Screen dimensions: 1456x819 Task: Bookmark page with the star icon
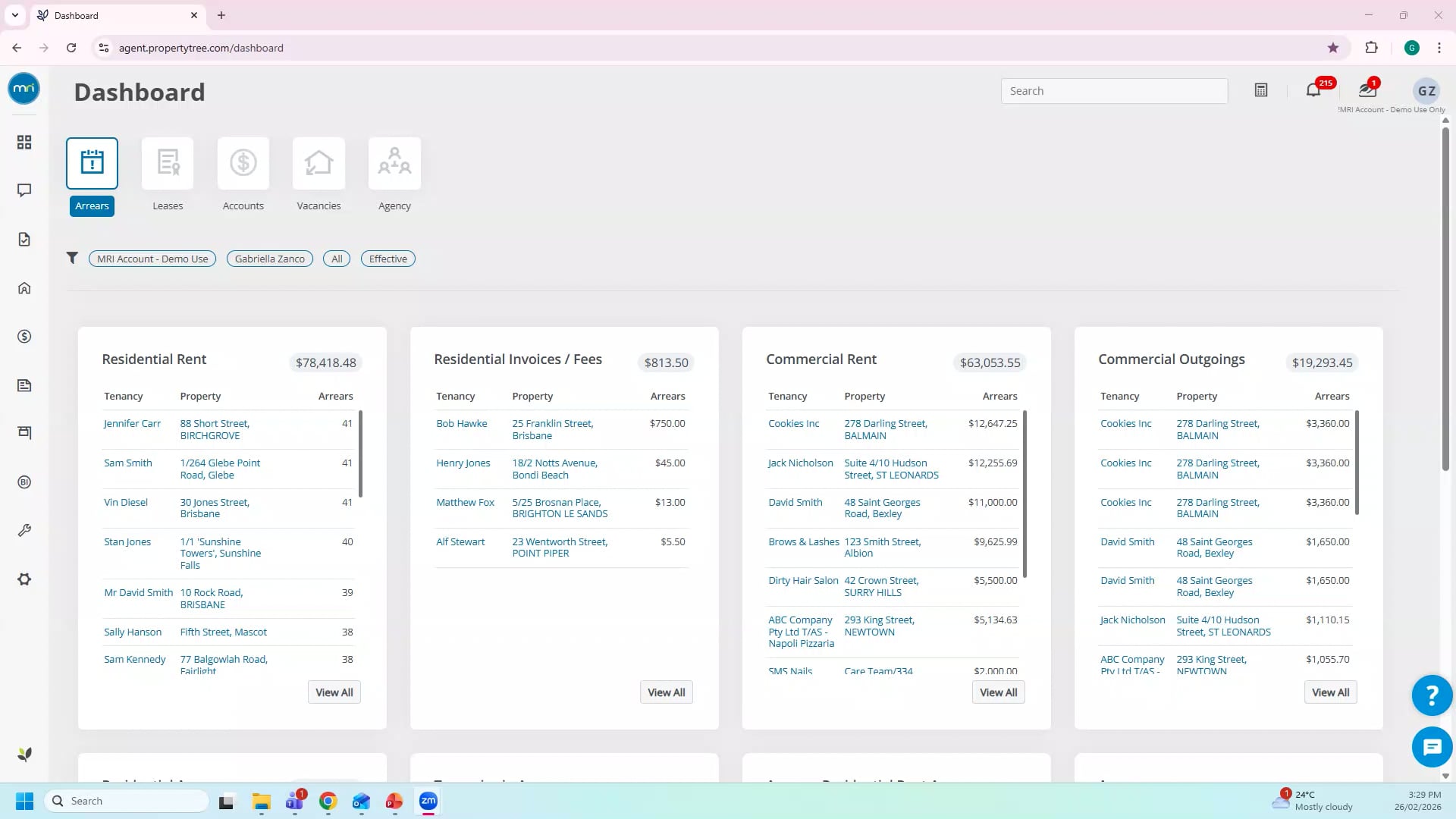pyautogui.click(x=1333, y=48)
